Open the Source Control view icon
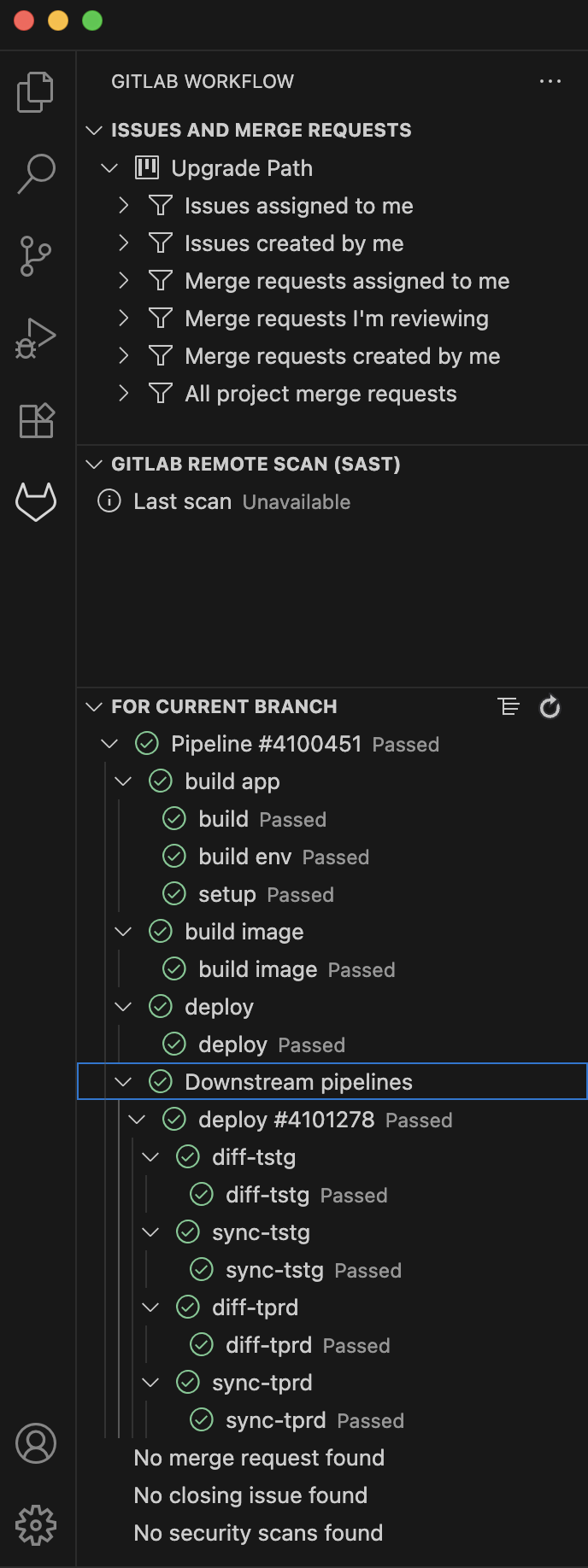588x1568 pixels. (x=36, y=255)
